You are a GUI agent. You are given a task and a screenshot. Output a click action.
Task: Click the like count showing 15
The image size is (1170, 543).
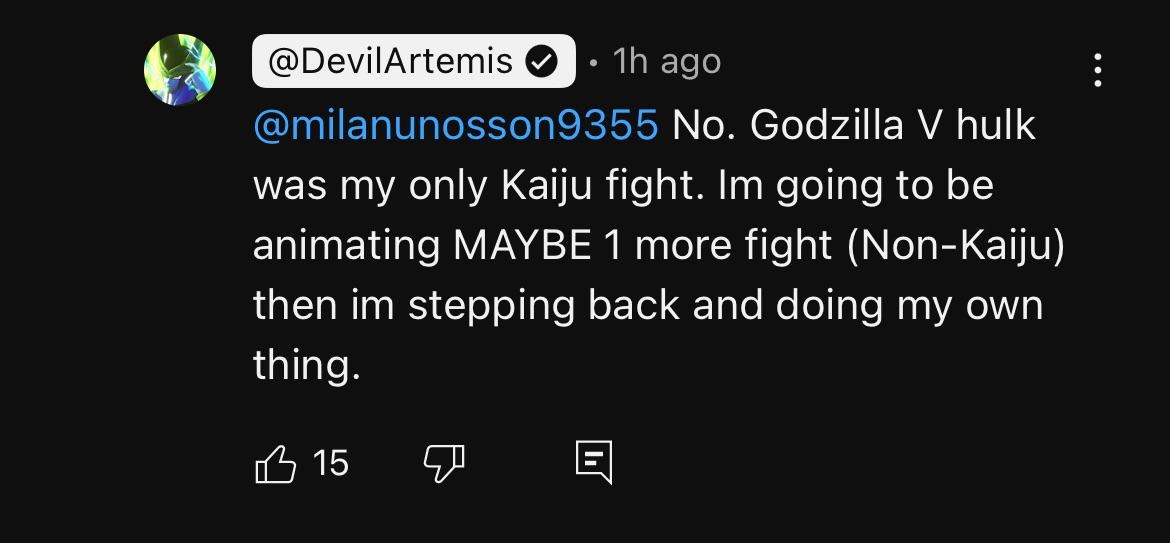point(330,463)
